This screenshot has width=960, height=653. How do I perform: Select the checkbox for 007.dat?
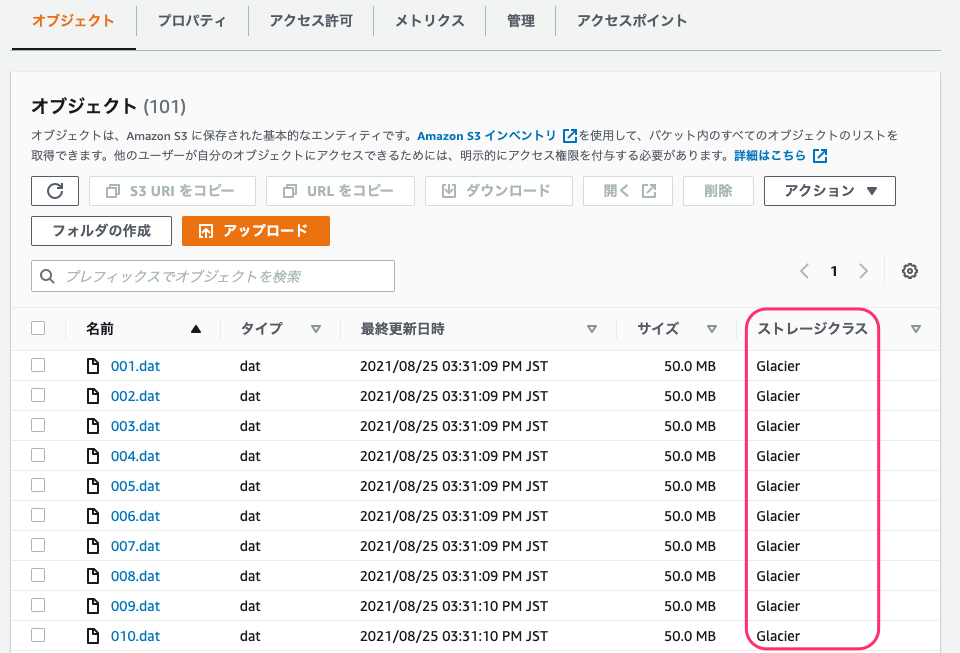pos(38,545)
